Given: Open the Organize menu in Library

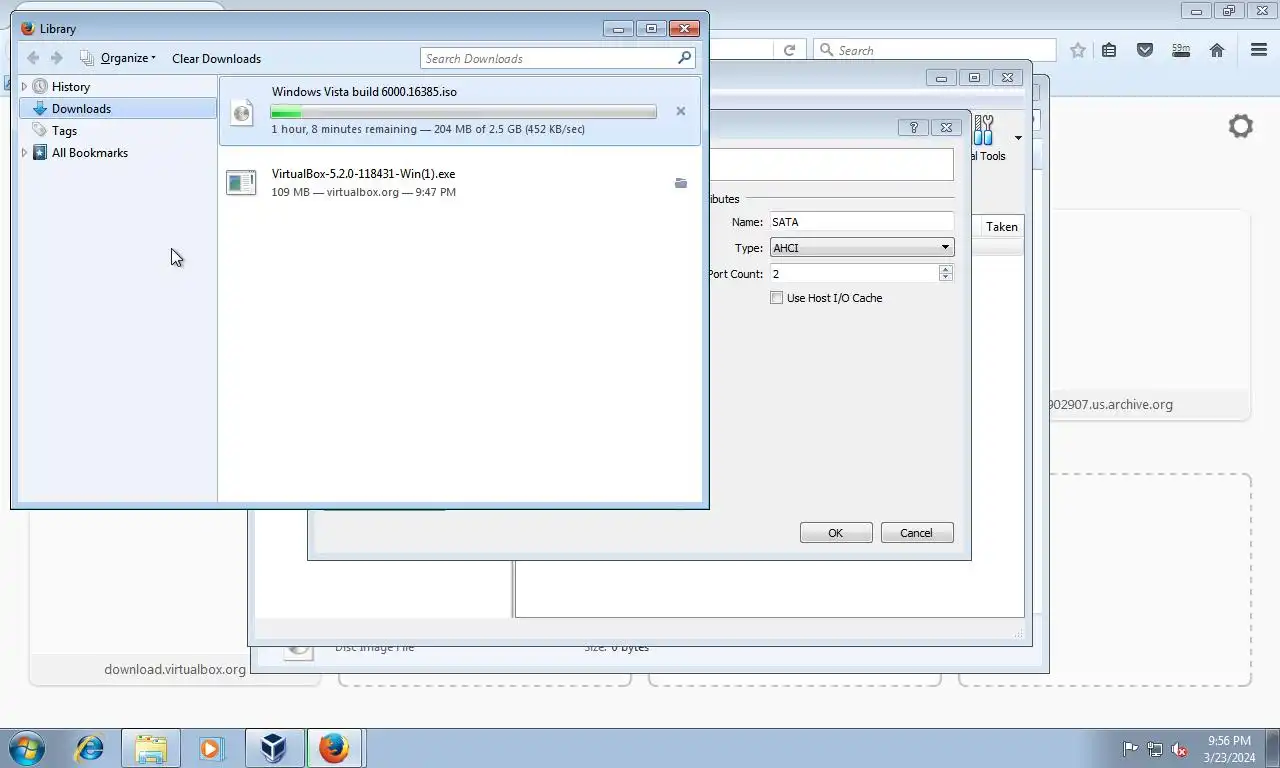Looking at the screenshot, I should (x=118, y=58).
